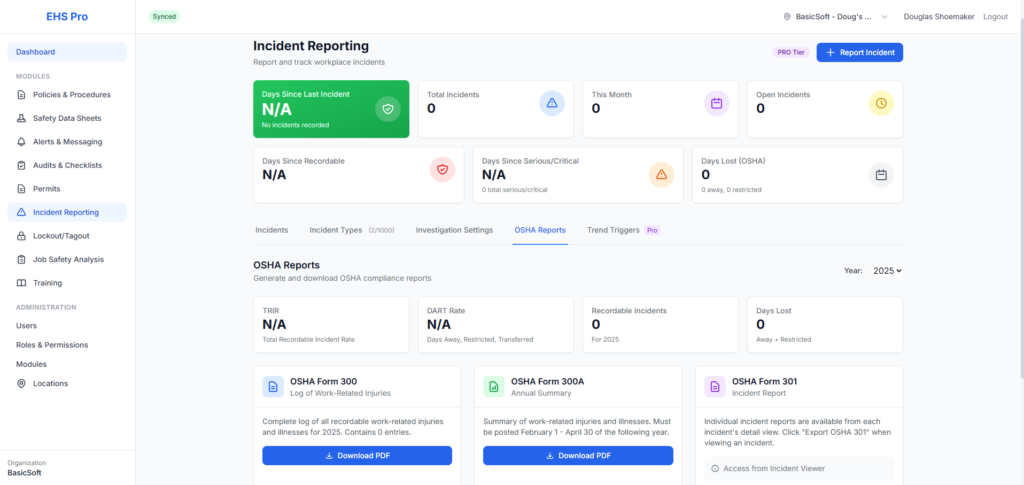This screenshot has width=1024, height=485.
Task: Download the OSHA Form 300 PDF
Action: click(357, 456)
